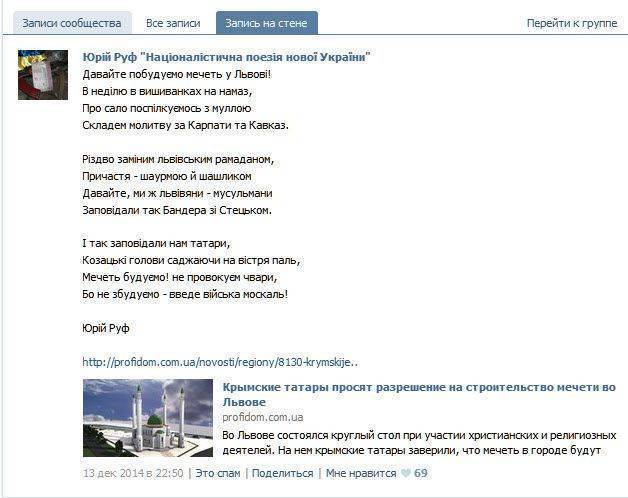
Task: Open the community avatar thumbnail
Action: pos(43,75)
